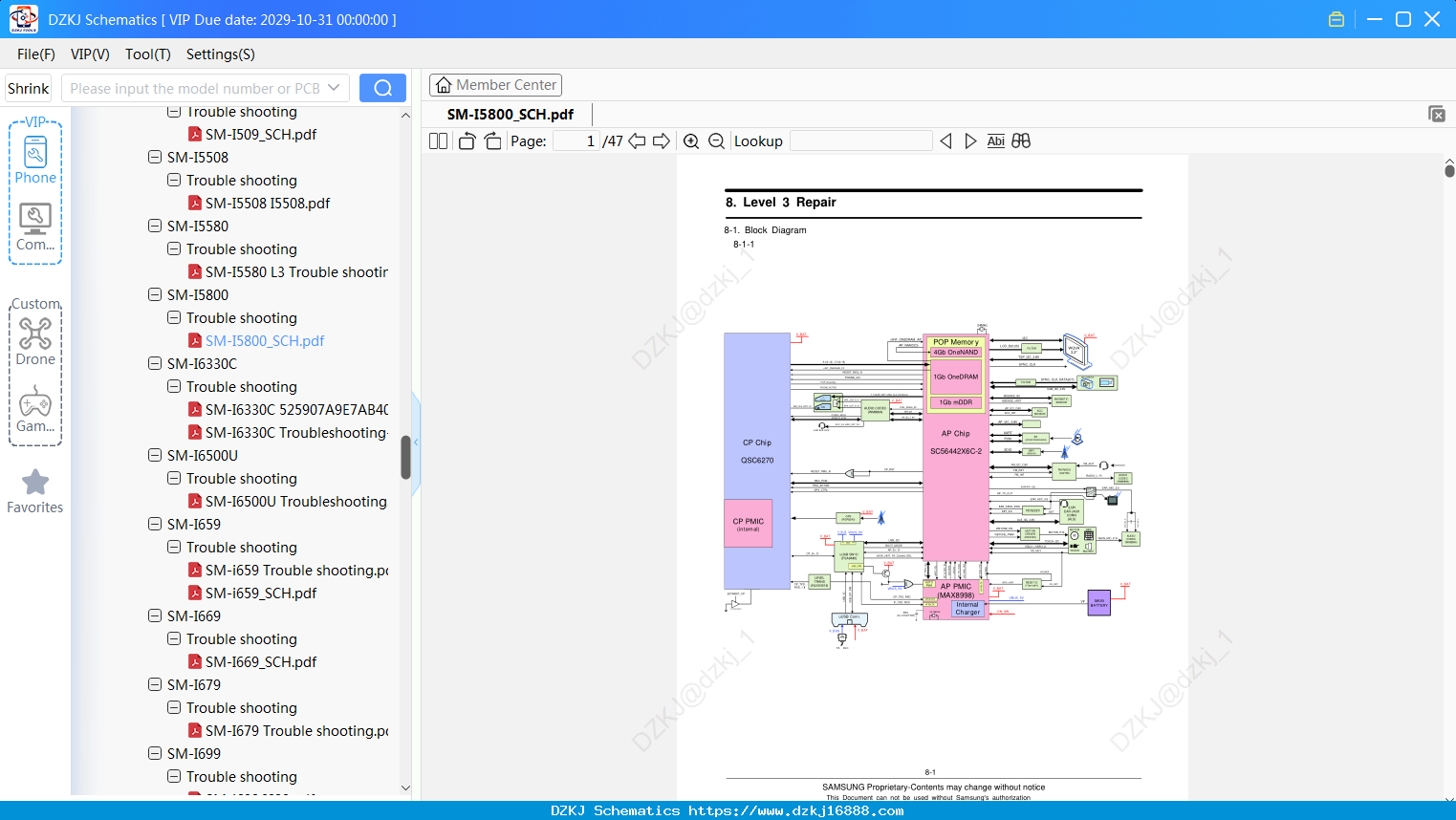Open the model number dropdown arrow
This screenshot has width=1456, height=820.
(334, 88)
